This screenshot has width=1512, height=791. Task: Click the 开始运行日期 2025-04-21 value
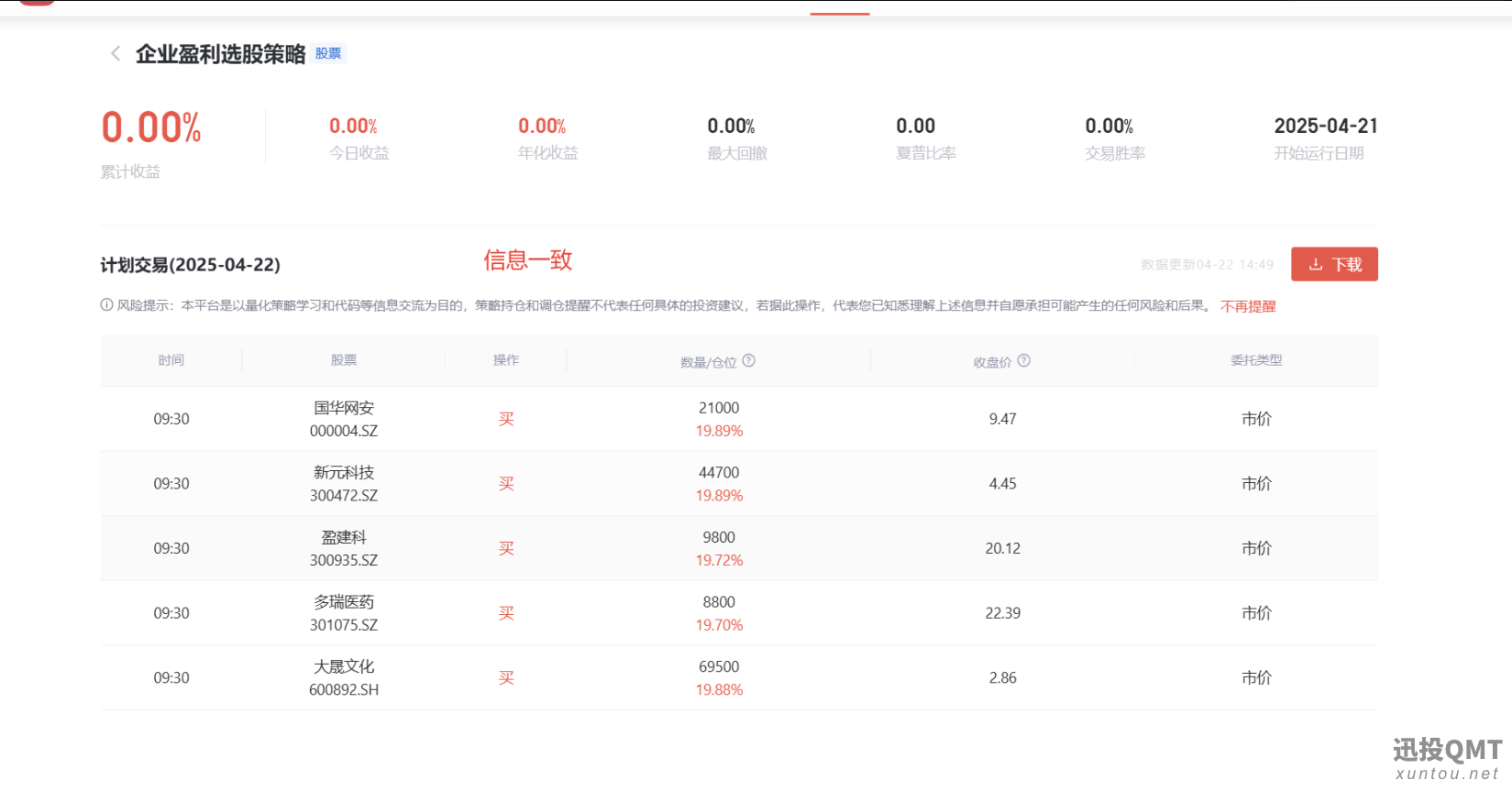pyautogui.click(x=1325, y=126)
